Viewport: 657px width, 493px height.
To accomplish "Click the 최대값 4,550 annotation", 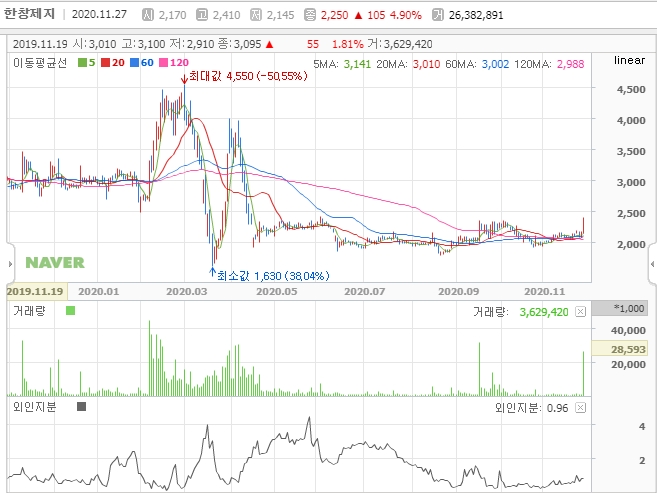I will (x=248, y=76).
